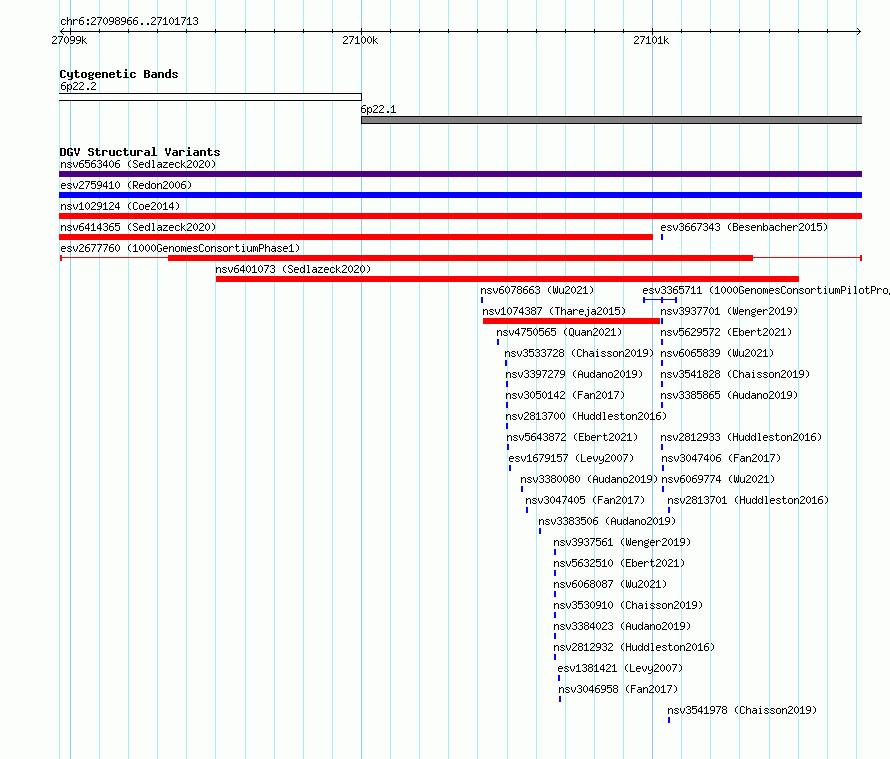Click the DGV Structural Variants track title
Image resolution: width=890 pixels, height=759 pixels.
click(x=140, y=152)
